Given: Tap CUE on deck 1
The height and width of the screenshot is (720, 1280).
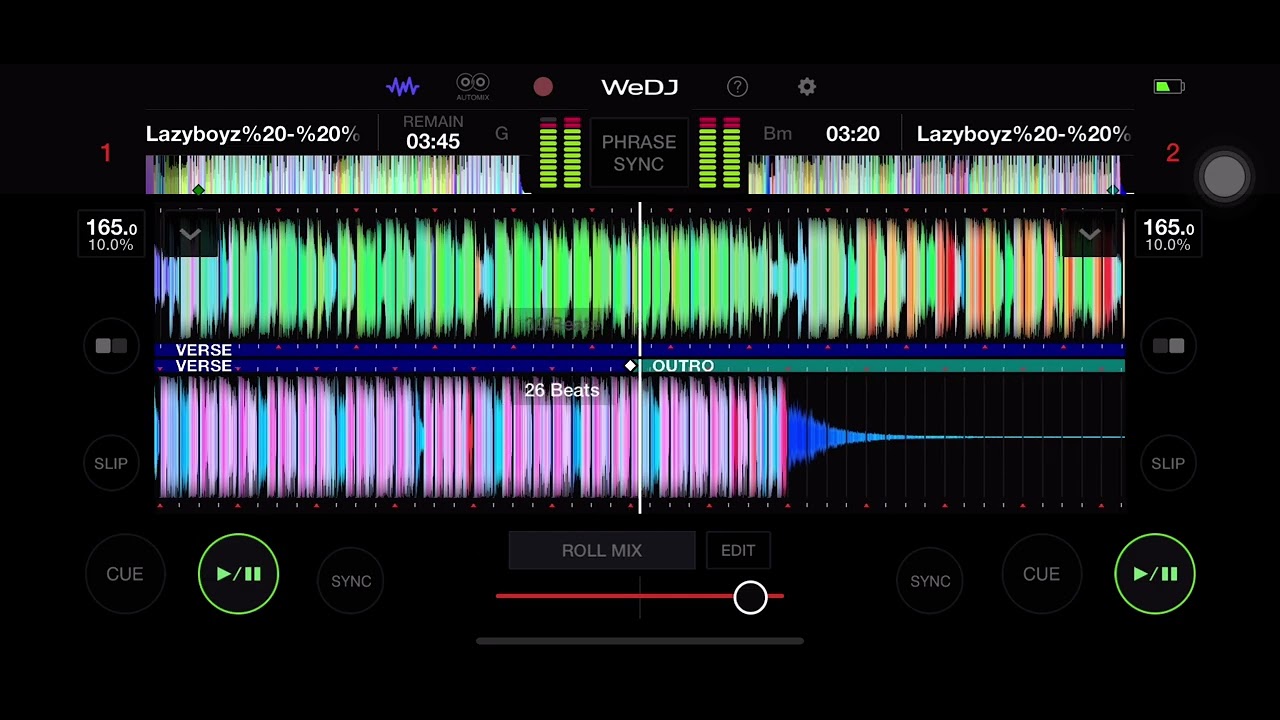Looking at the screenshot, I should (125, 574).
